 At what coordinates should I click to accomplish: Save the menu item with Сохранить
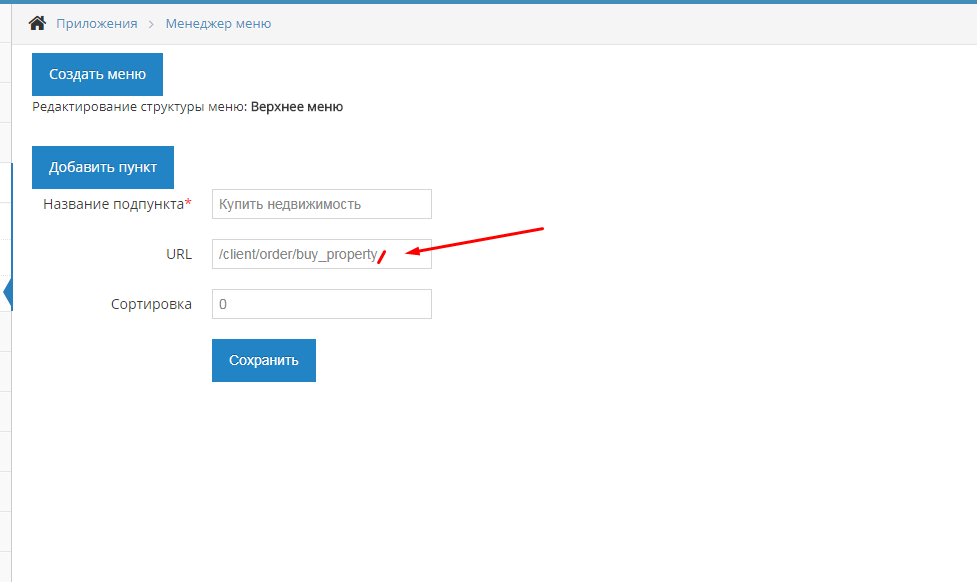263,360
